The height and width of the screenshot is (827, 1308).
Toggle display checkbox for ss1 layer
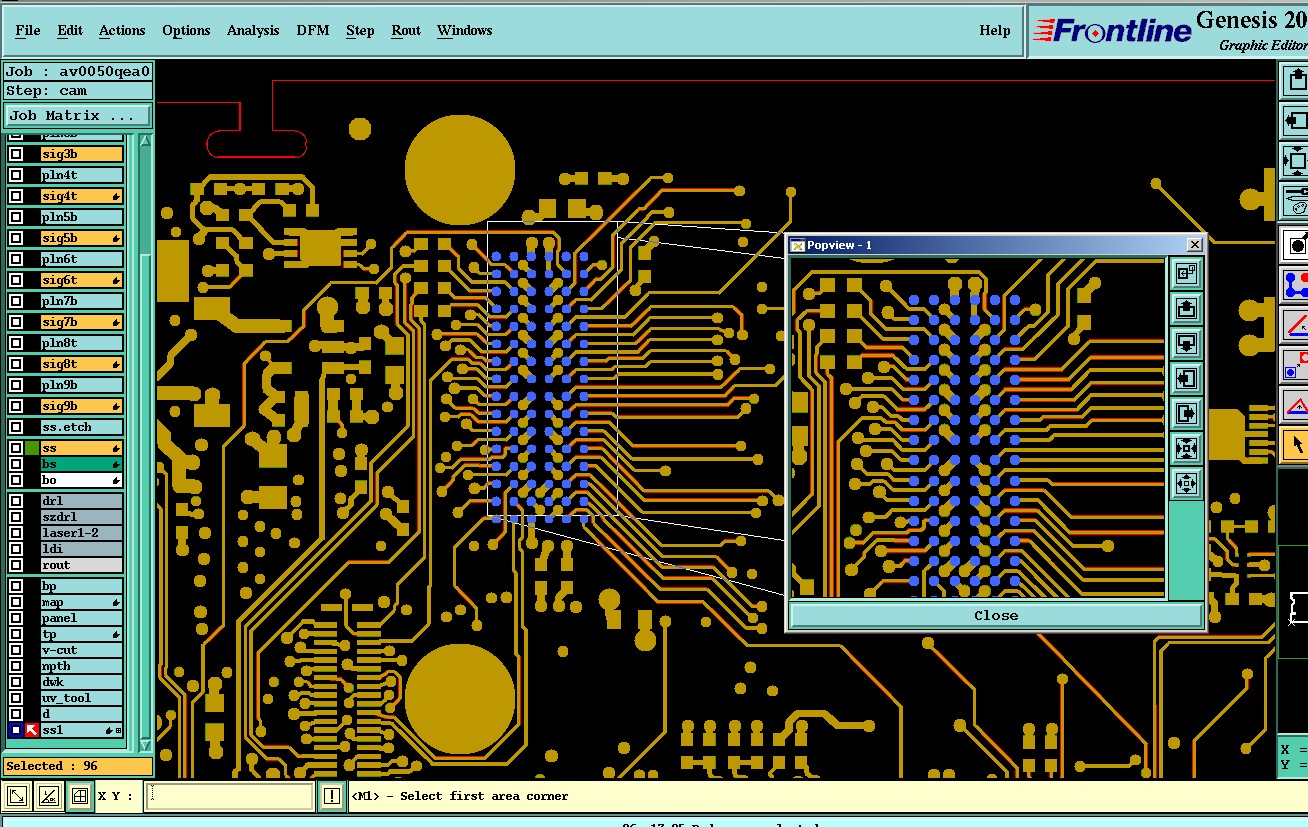(16, 730)
